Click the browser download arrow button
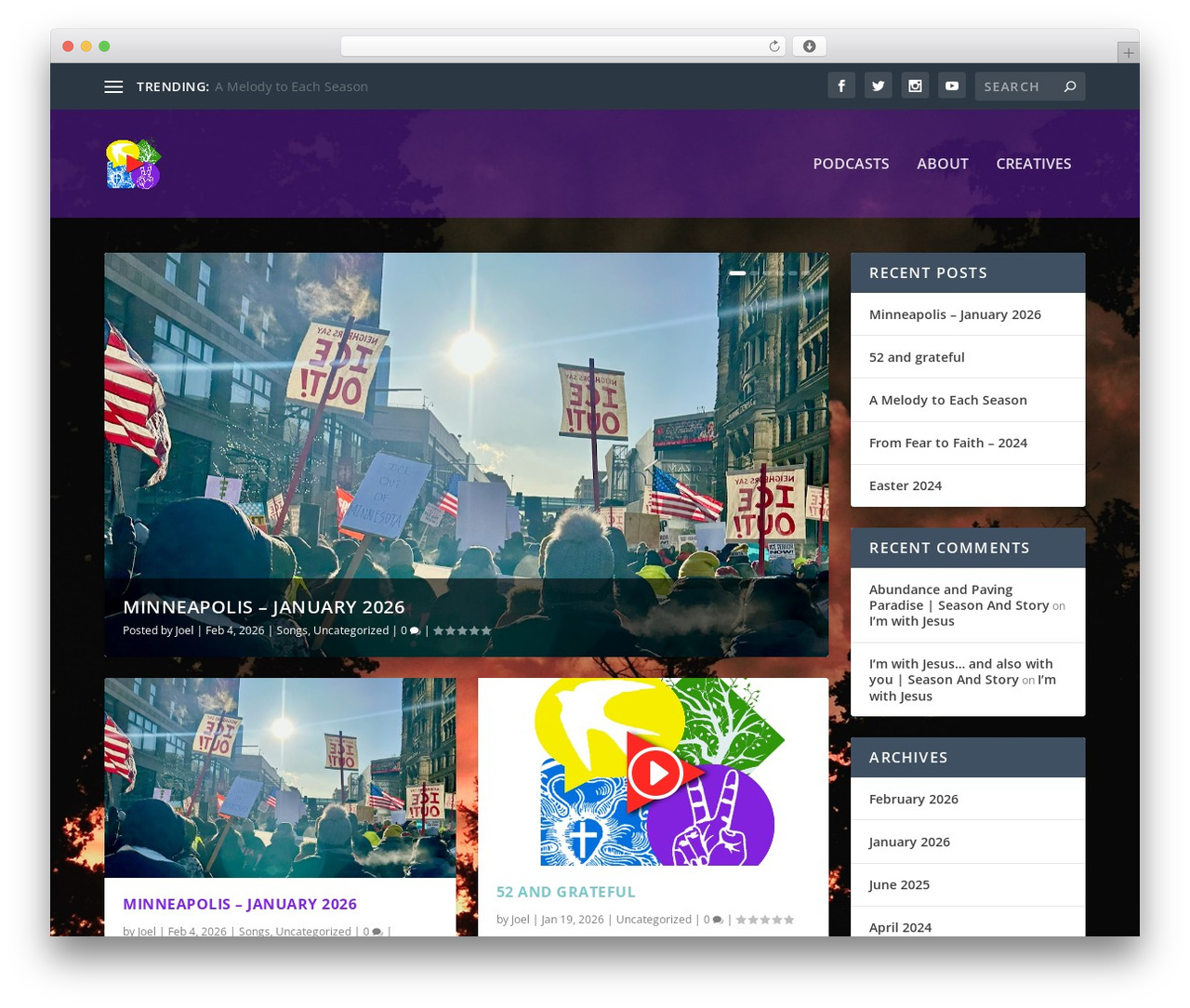 click(x=810, y=46)
